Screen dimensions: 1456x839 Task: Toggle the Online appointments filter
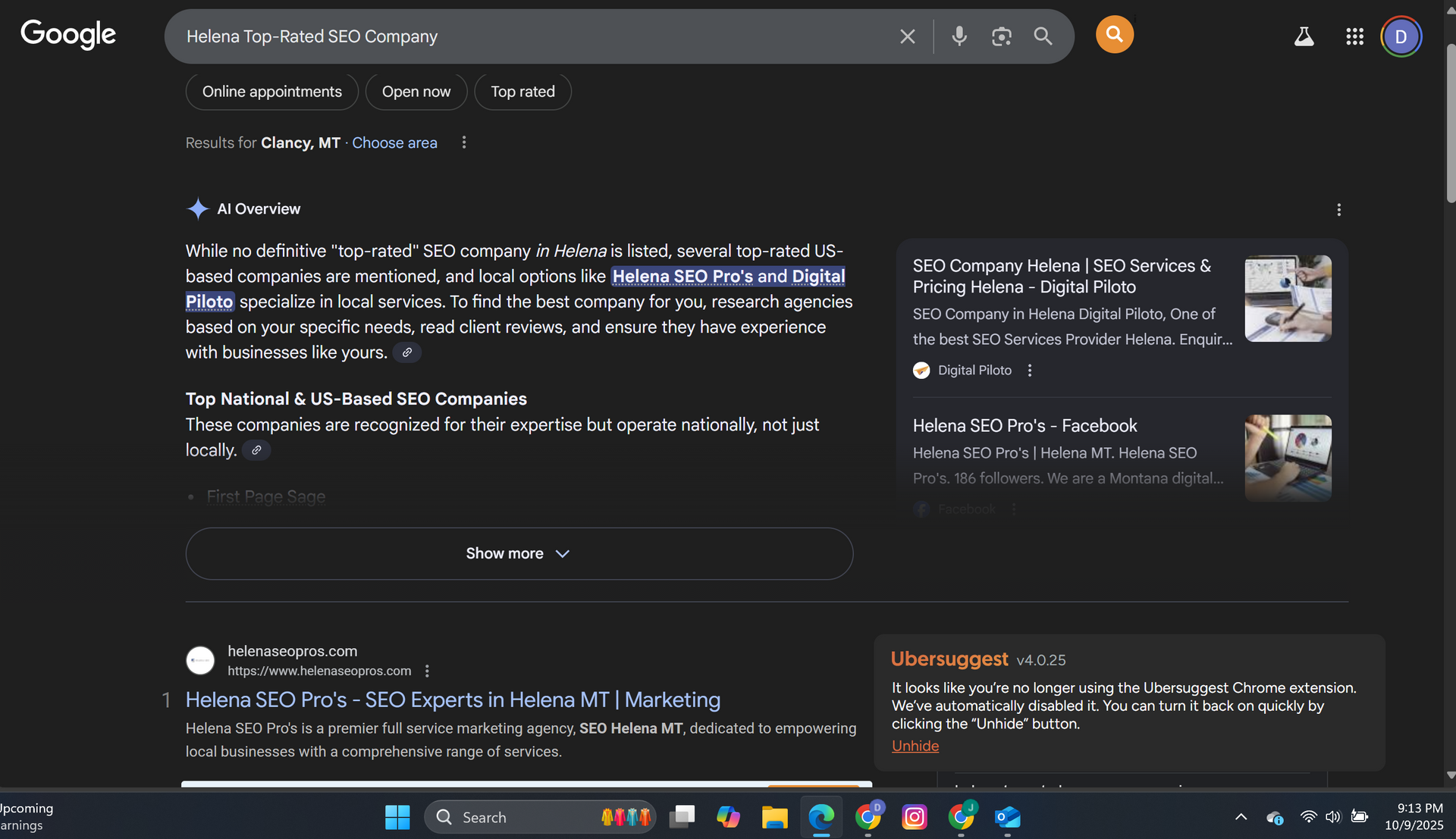tap(271, 92)
